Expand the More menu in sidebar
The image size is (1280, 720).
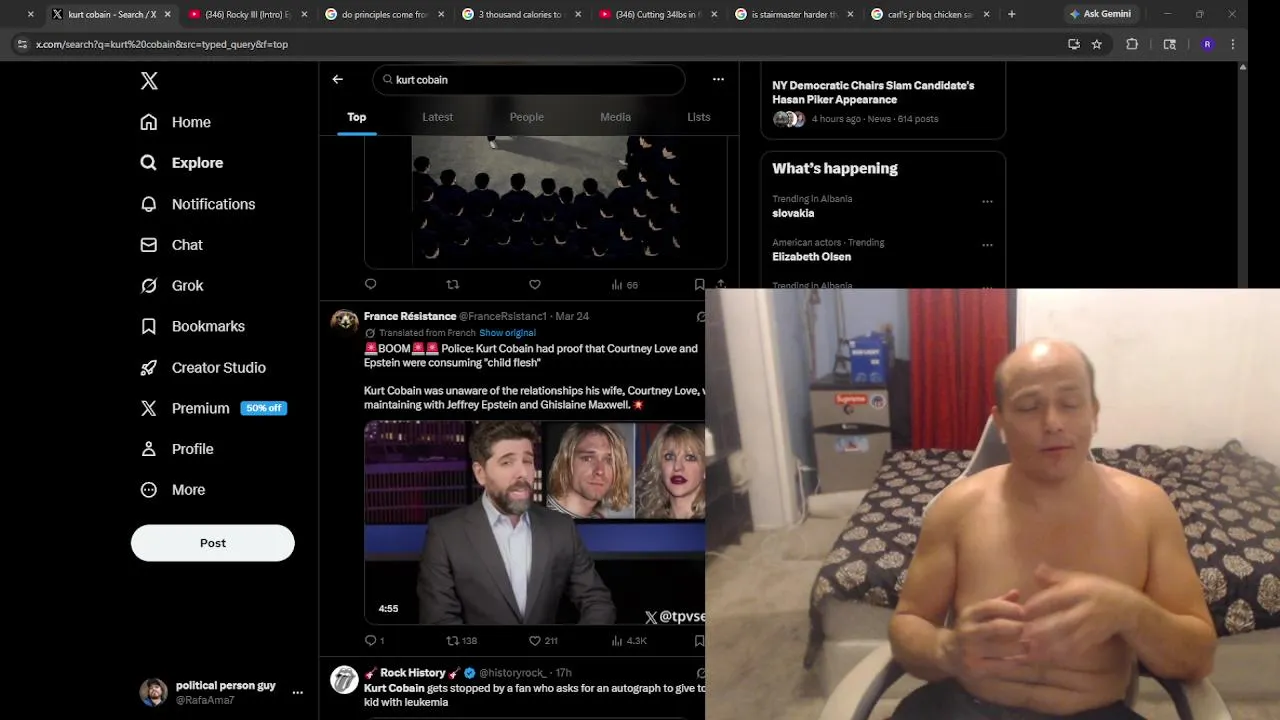point(173,490)
